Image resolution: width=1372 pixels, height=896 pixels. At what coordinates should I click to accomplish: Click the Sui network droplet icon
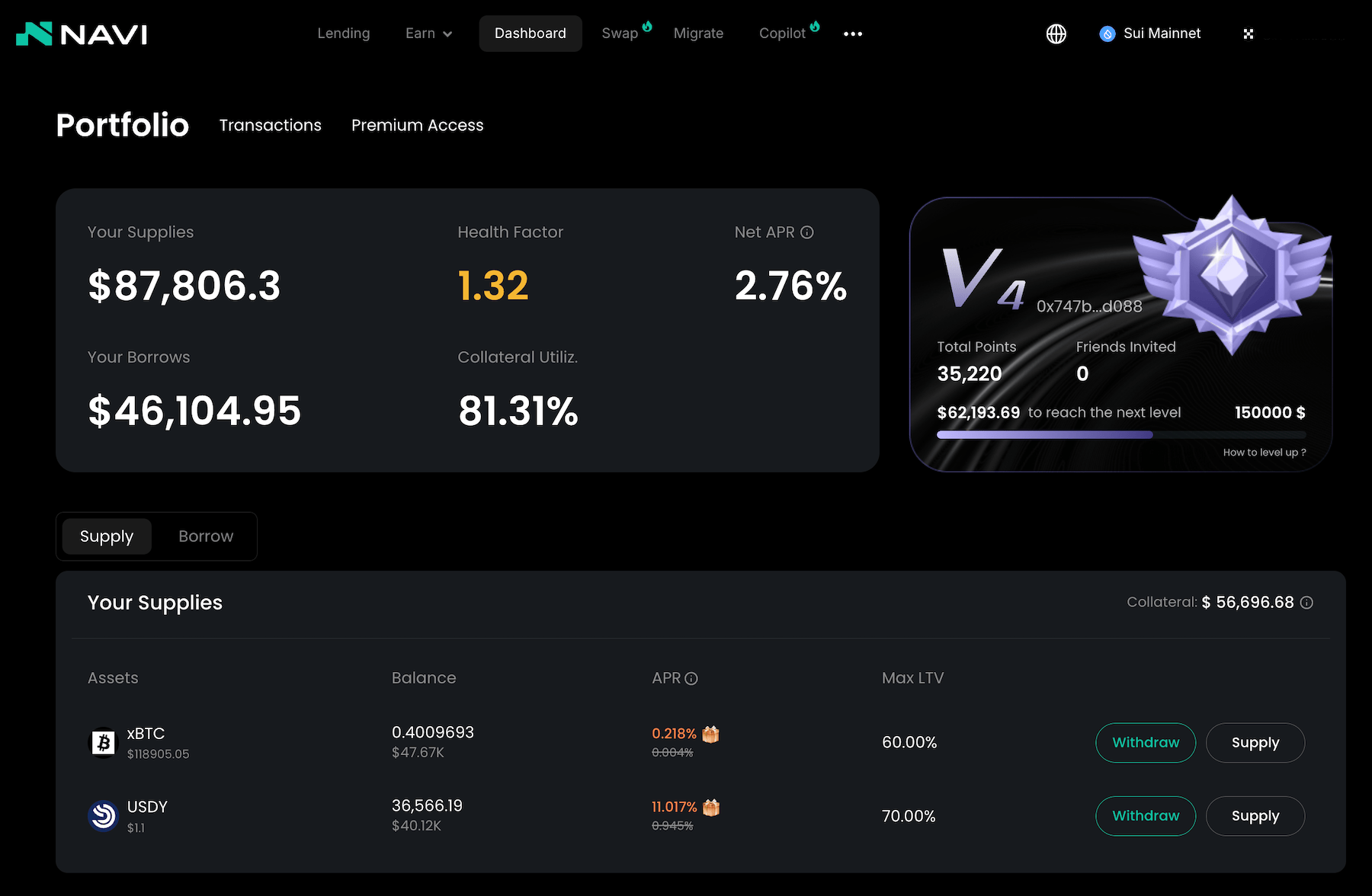1108,34
